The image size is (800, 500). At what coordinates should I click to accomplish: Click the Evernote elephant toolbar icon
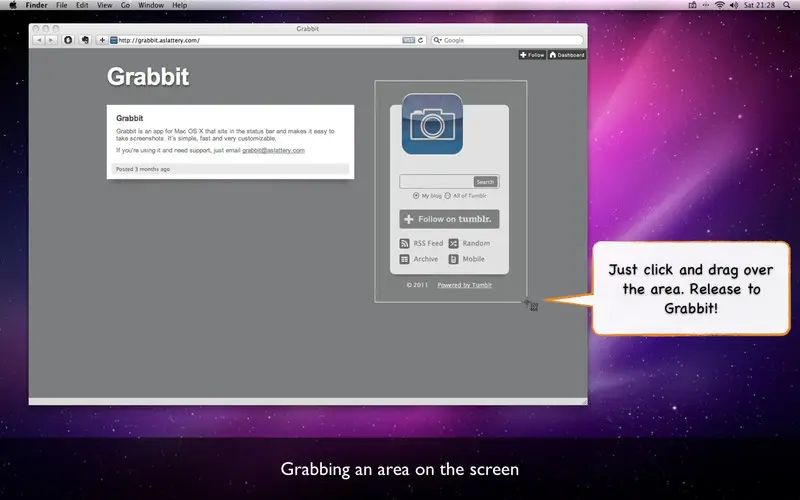tap(85, 40)
